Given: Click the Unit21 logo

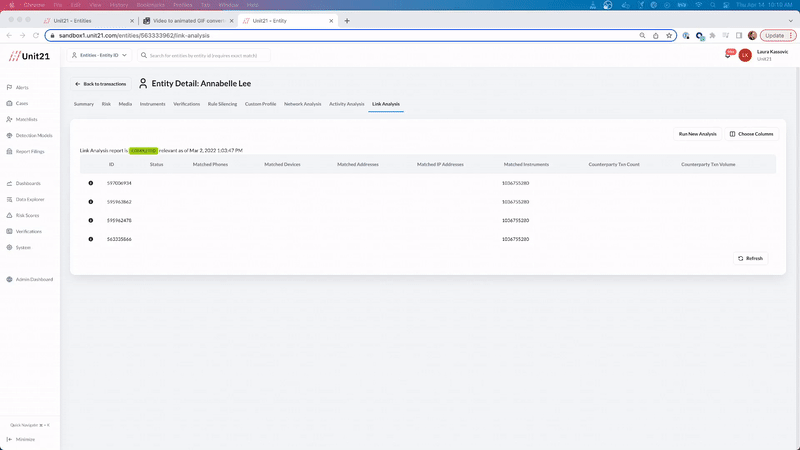Looking at the screenshot, I should 29,56.
